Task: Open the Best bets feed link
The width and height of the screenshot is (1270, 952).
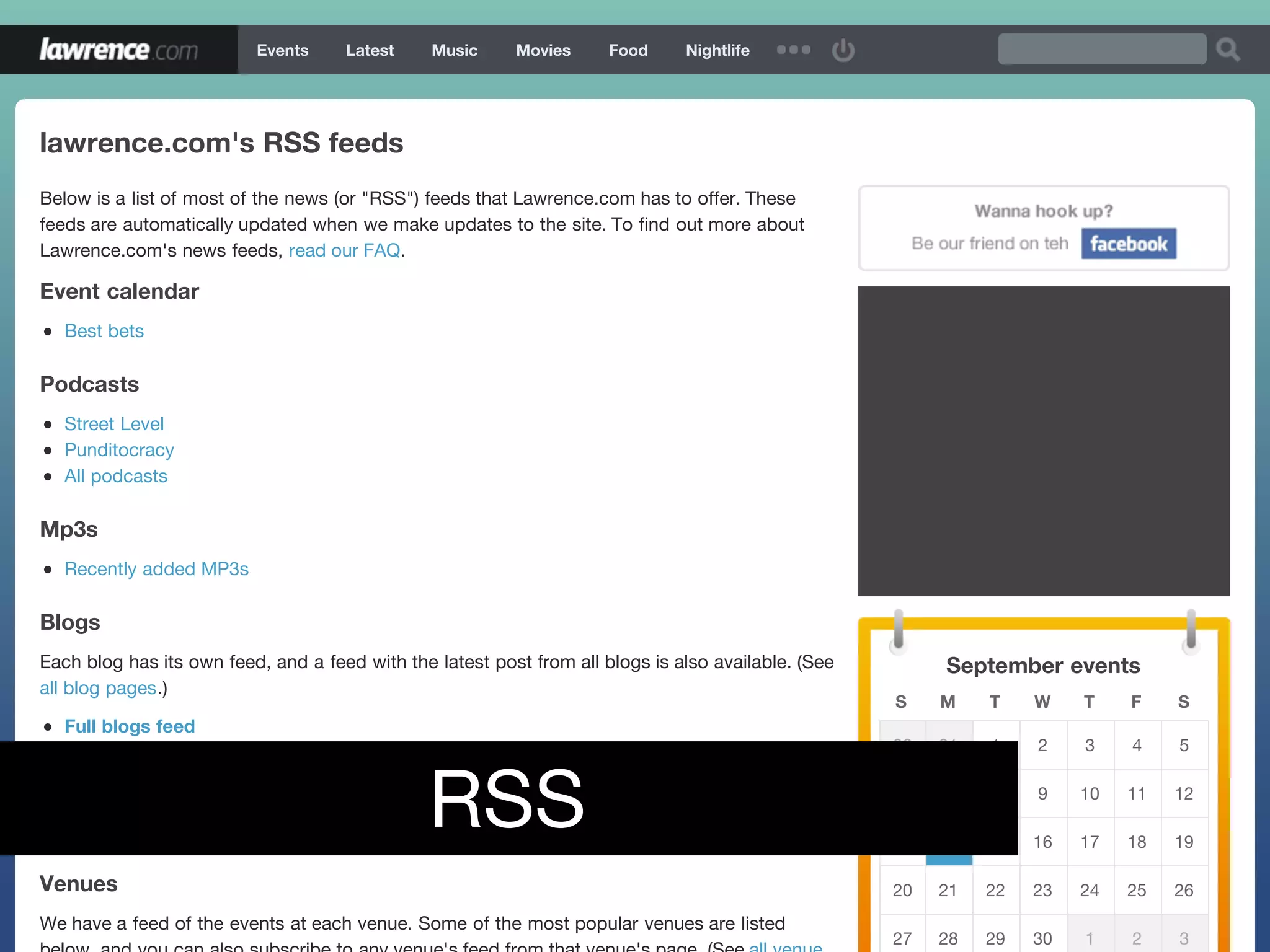Action: (x=104, y=331)
